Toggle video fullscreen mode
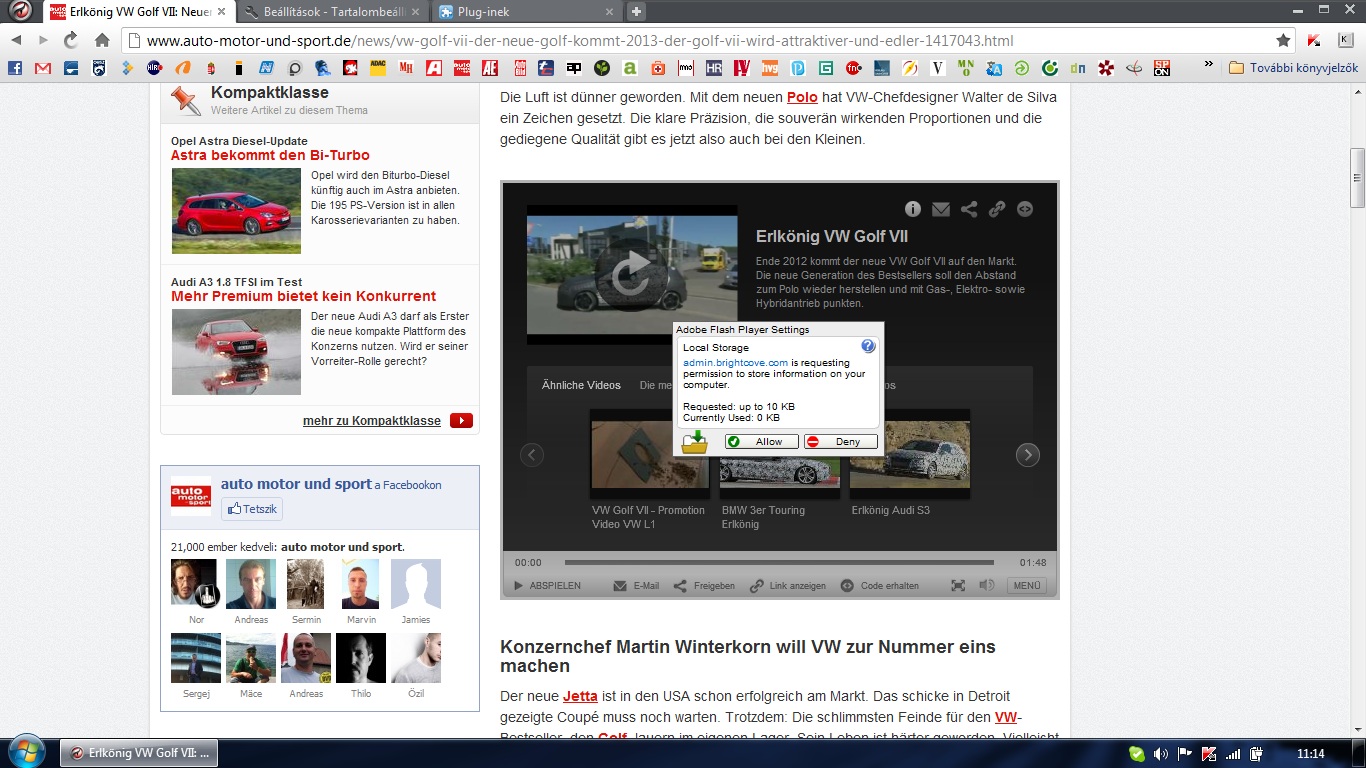Image resolution: width=1366 pixels, height=768 pixels. tap(958, 586)
